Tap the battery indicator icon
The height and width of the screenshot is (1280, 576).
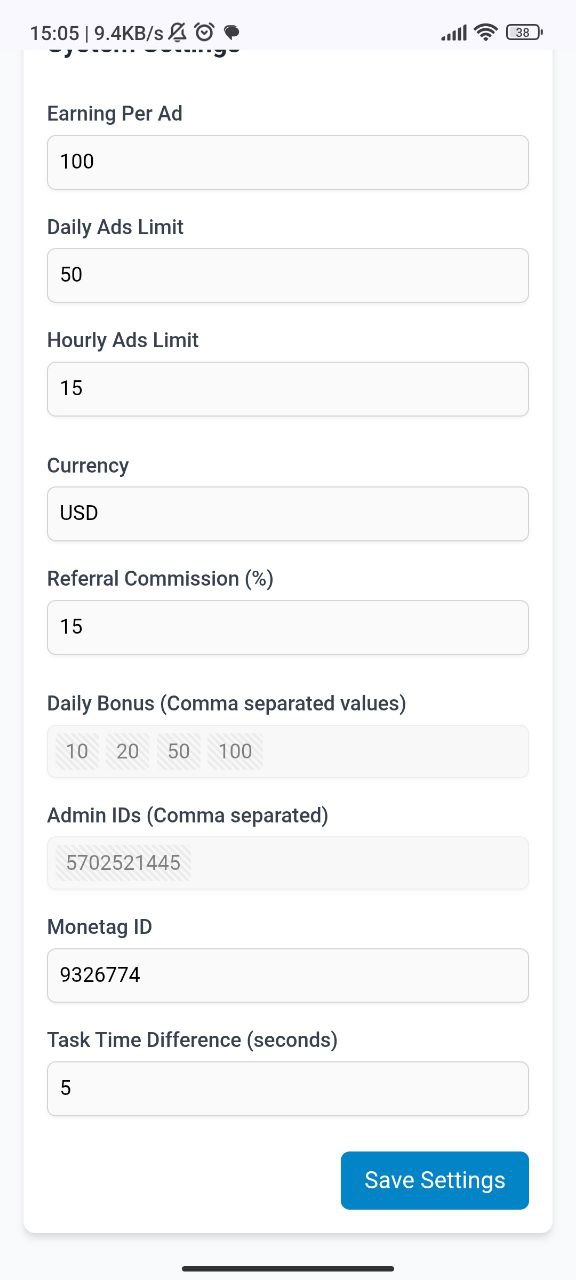(524, 32)
